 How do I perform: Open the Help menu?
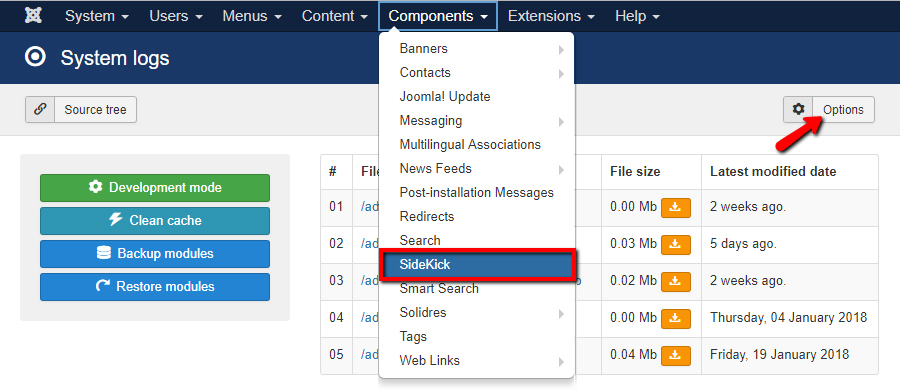[637, 16]
